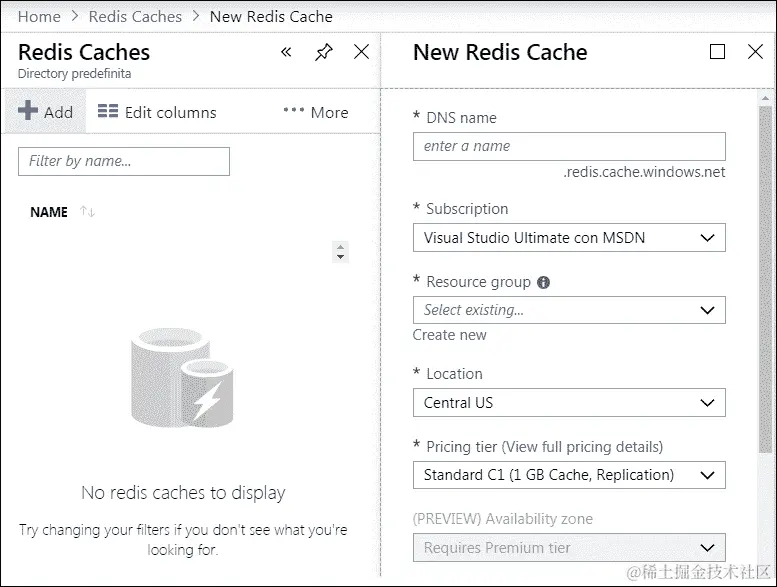Open the Location dropdown showing Central US
The image size is (777, 587).
(569, 403)
